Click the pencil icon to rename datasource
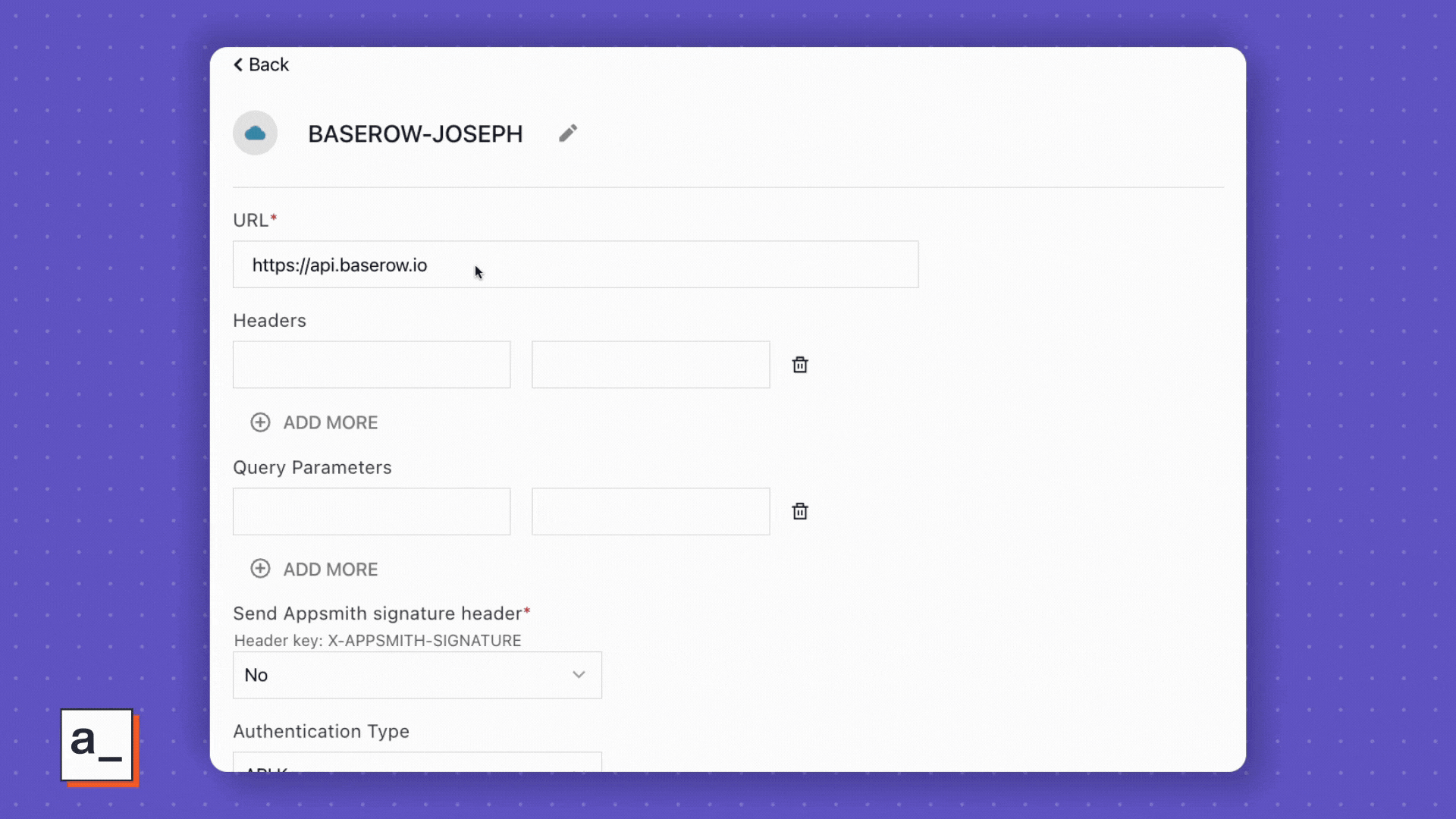Viewport: 1456px width, 819px height. (x=568, y=133)
